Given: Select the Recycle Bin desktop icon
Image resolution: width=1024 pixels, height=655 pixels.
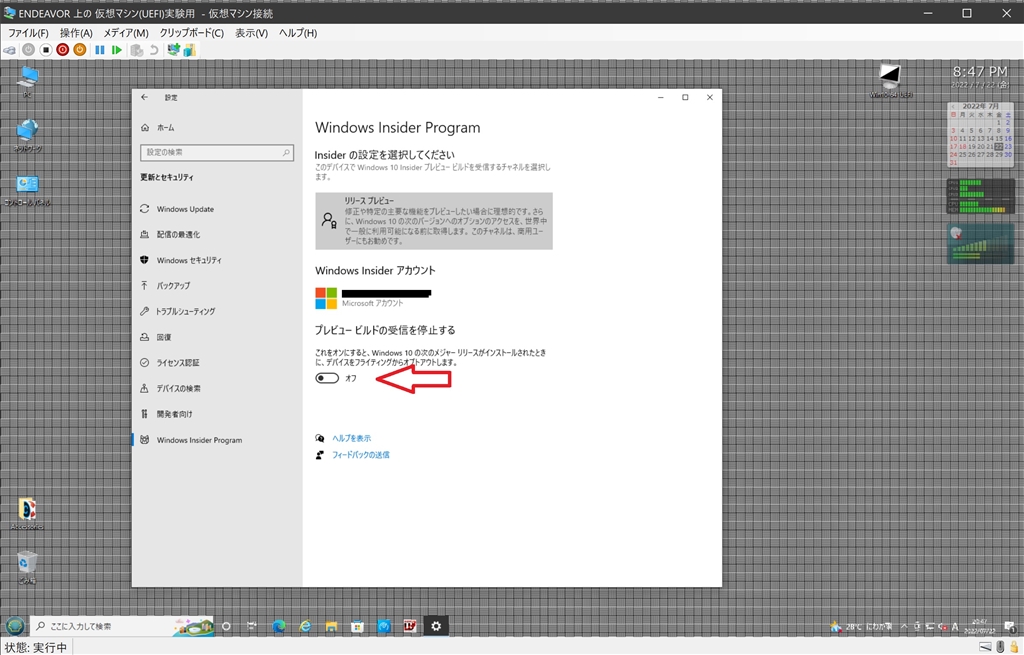Looking at the screenshot, I should [27, 567].
